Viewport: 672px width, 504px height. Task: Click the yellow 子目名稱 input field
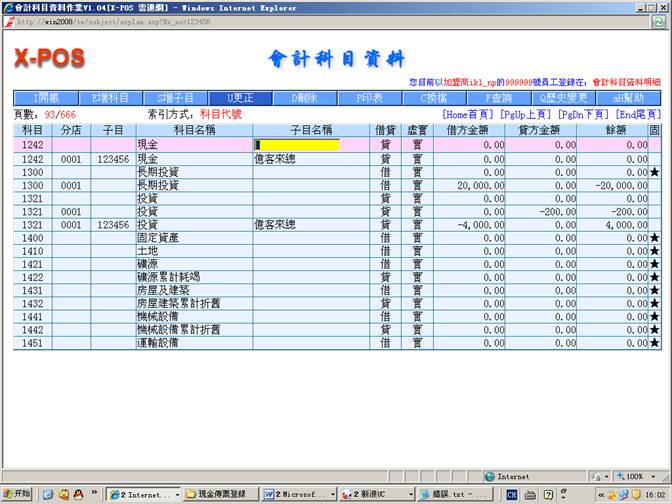297,145
